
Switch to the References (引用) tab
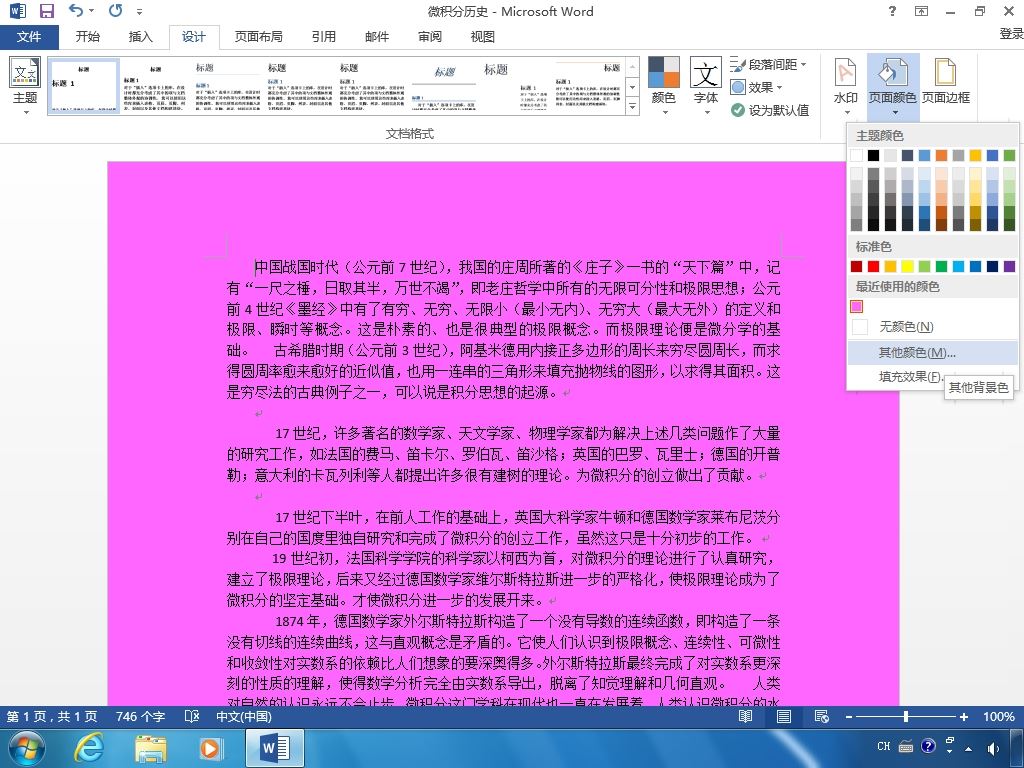tap(323, 37)
